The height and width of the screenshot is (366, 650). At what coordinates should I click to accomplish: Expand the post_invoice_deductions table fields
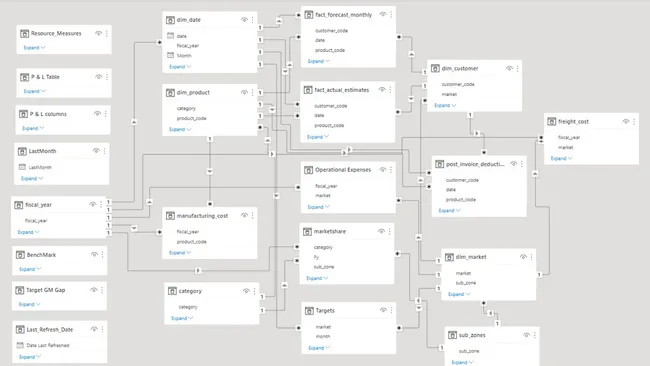click(x=450, y=211)
